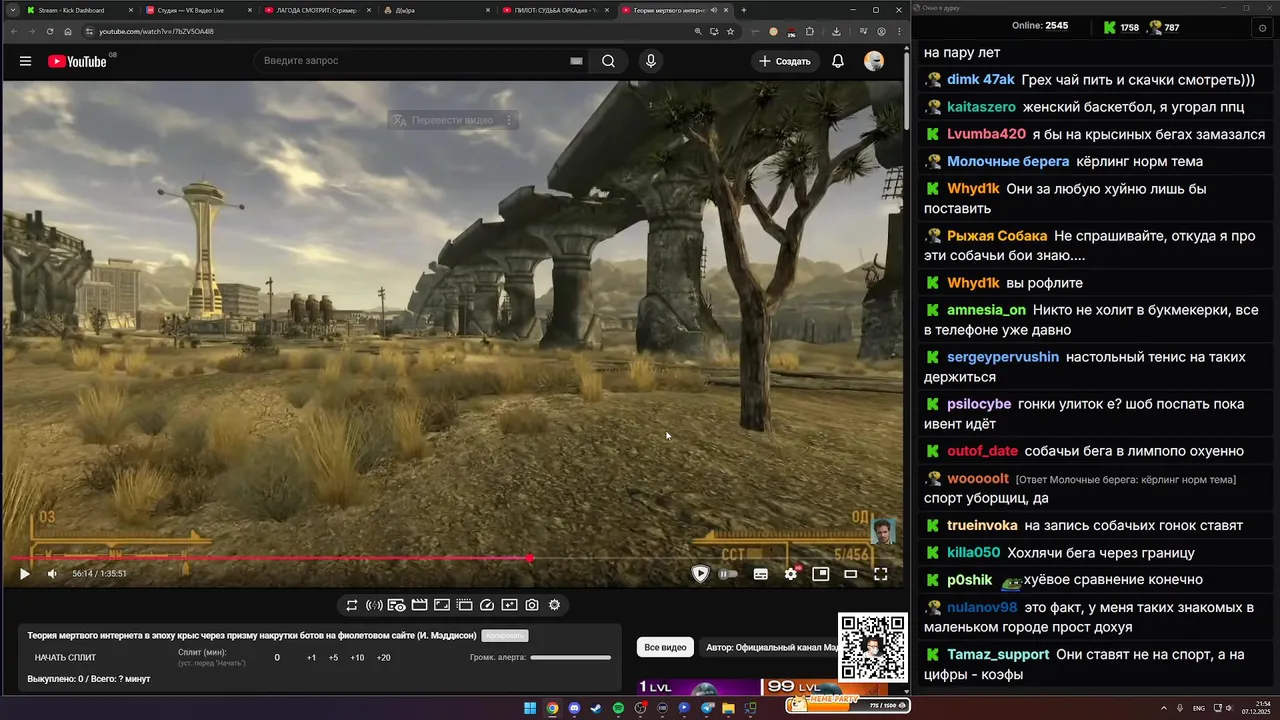The height and width of the screenshot is (720, 1280).
Task: Go to YouTube home via logo
Action: click(x=77, y=61)
